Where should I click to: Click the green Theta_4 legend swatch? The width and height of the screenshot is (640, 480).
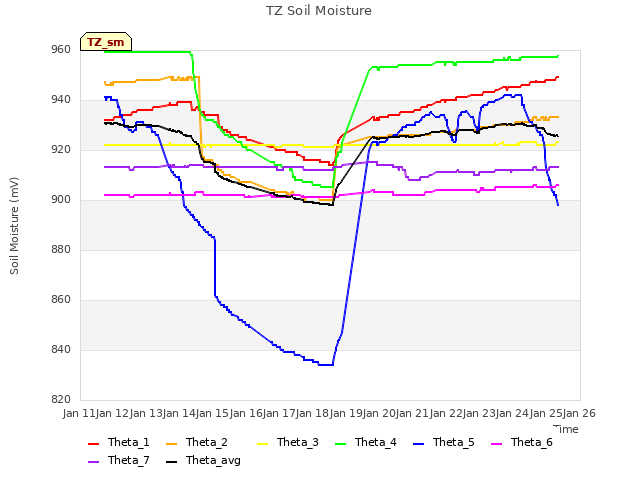pos(340,444)
